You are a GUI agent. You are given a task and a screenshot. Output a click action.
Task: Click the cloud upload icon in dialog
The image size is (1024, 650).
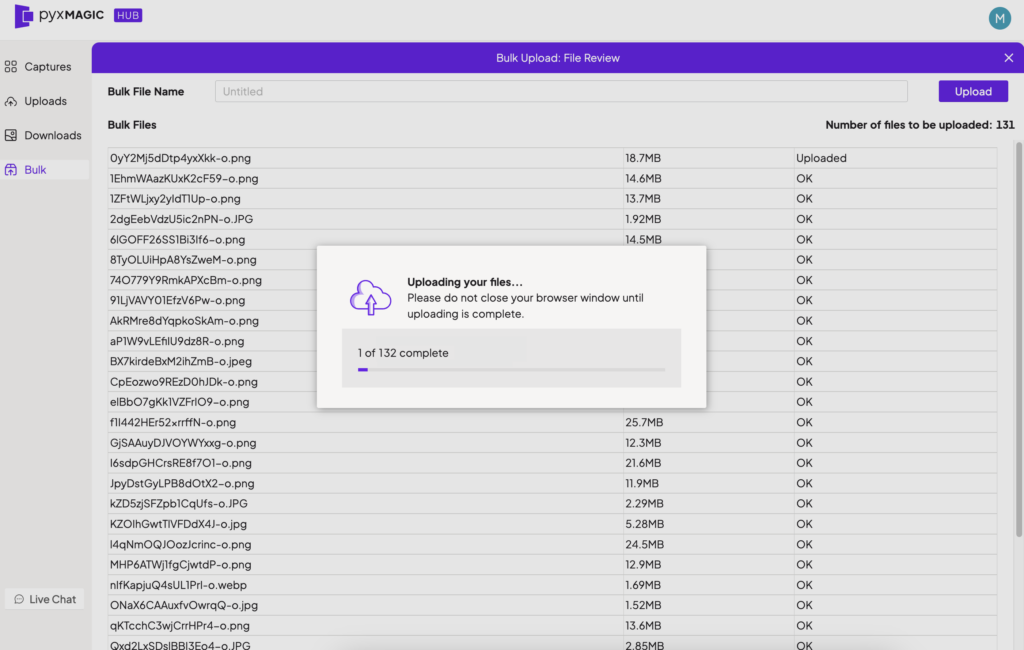click(370, 296)
